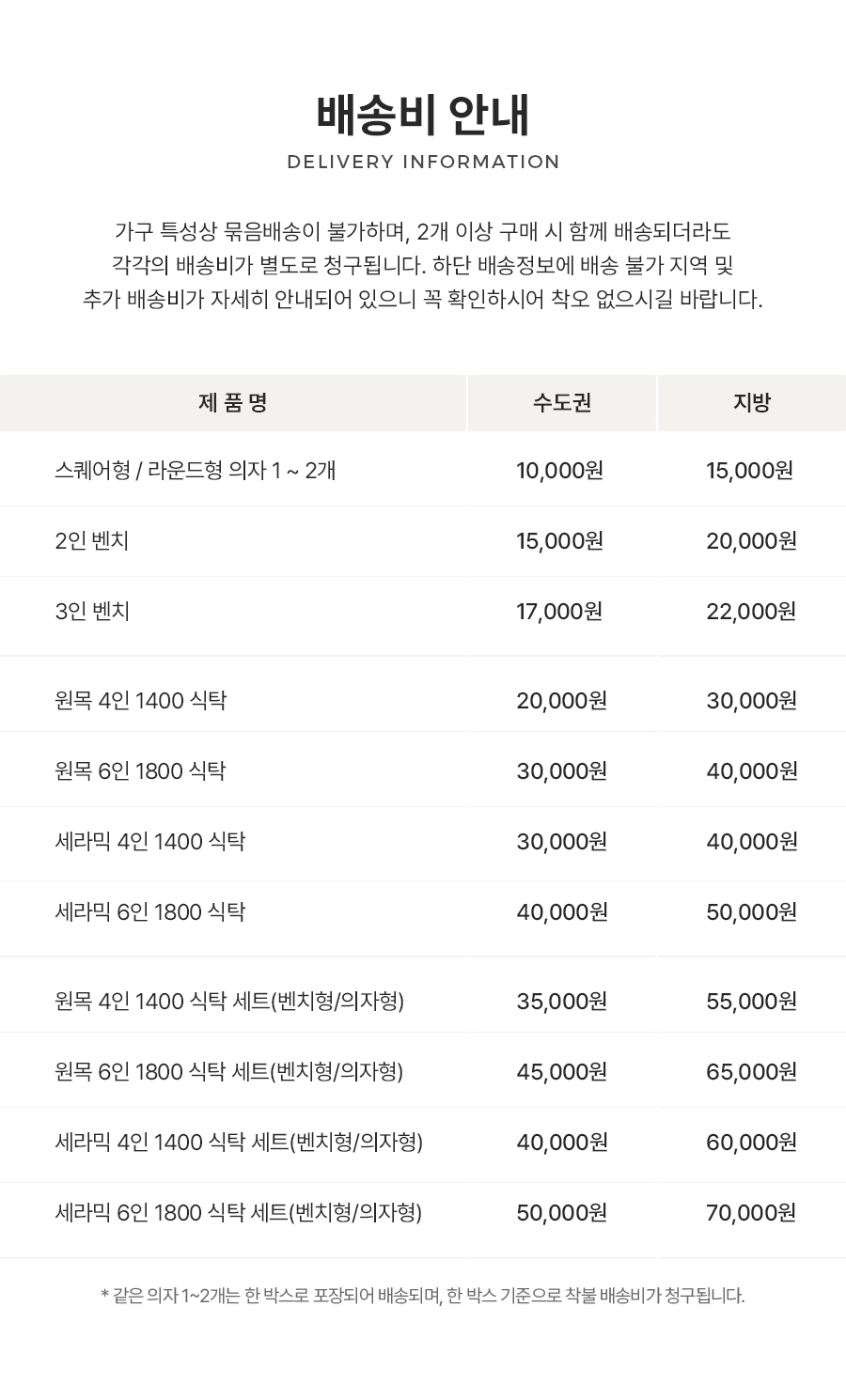The width and height of the screenshot is (846, 1400).
Task: Click the footnote about 착불 배송비
Action: [423, 1296]
